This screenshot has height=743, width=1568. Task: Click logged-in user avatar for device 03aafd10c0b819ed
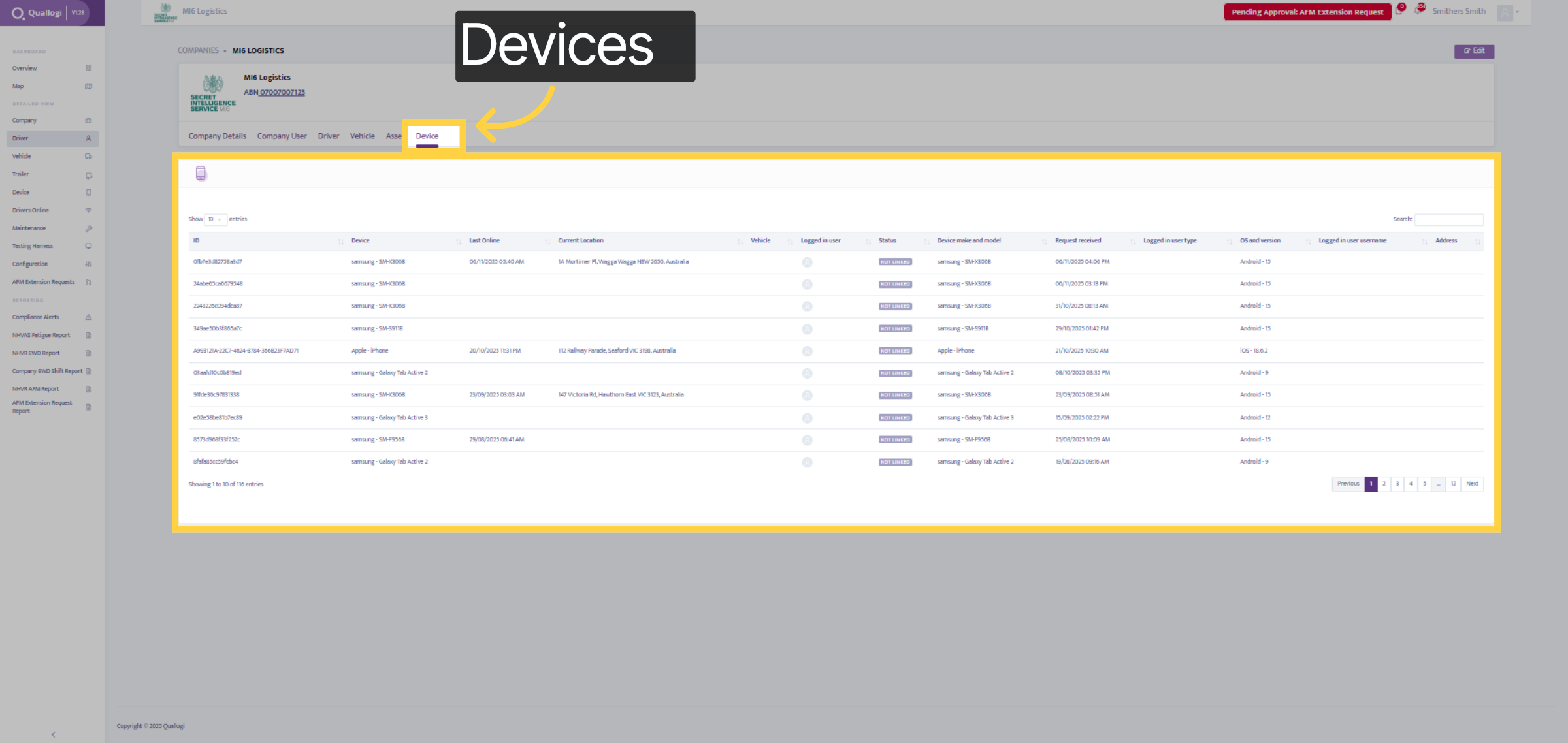click(807, 373)
